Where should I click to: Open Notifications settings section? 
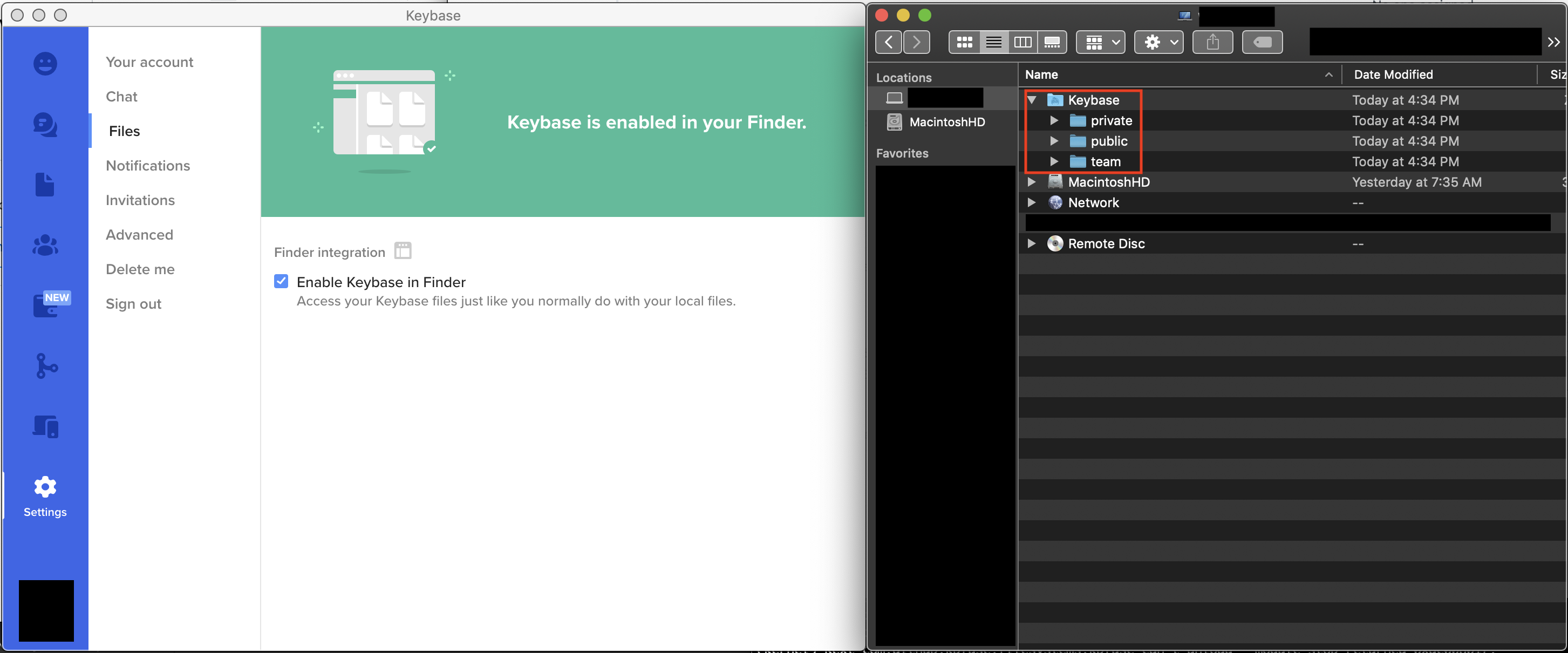[148, 166]
